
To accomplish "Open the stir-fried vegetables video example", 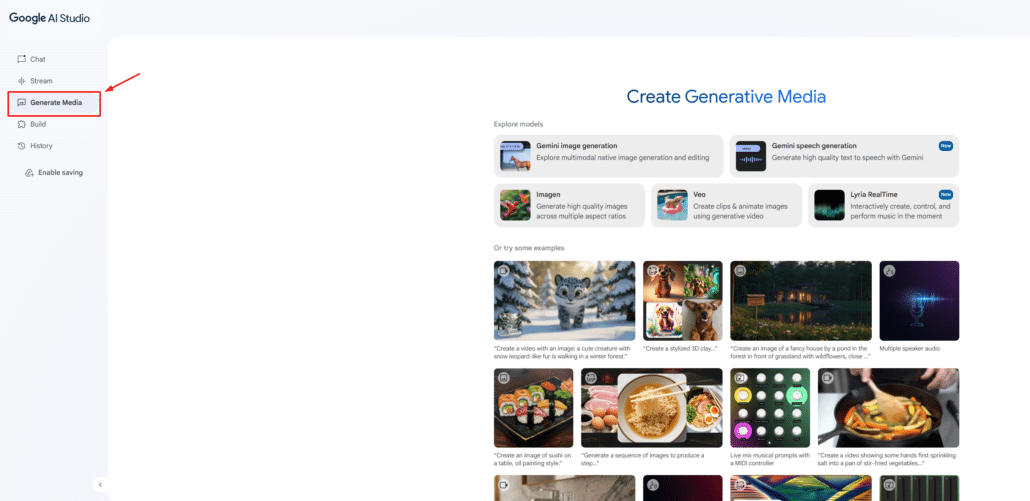I will click(x=888, y=408).
